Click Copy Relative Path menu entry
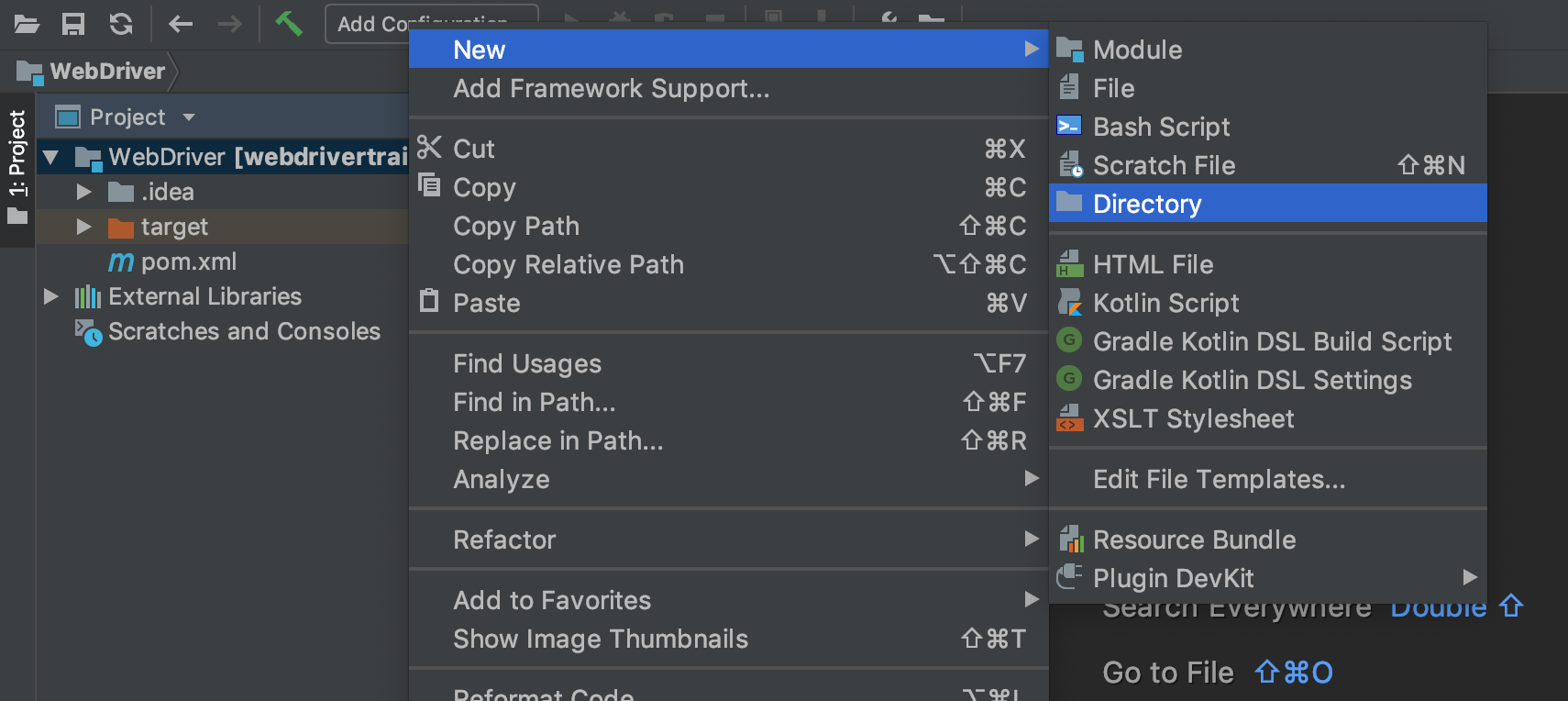 (569, 264)
